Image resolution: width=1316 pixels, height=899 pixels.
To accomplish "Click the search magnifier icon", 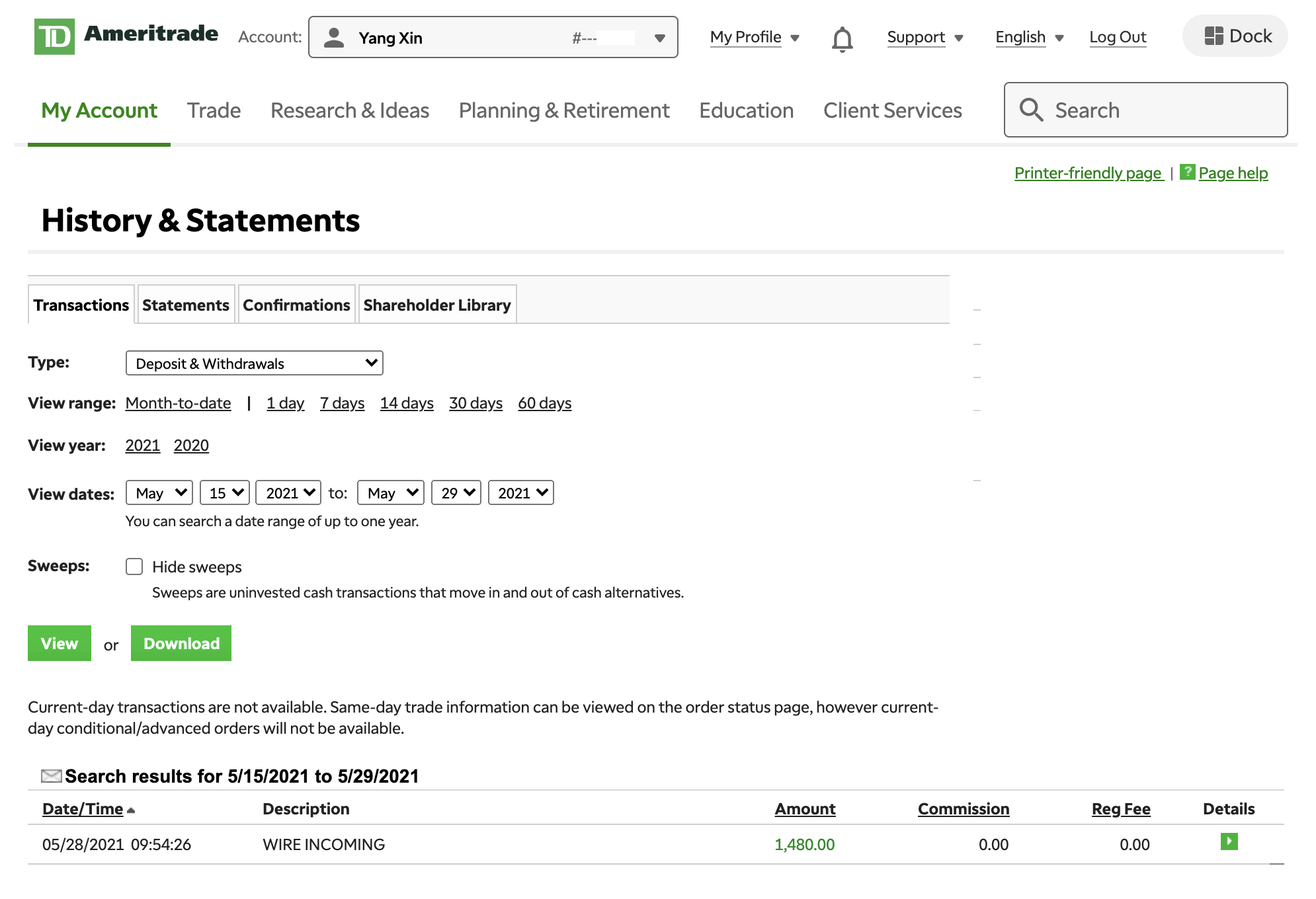I will tap(1031, 110).
